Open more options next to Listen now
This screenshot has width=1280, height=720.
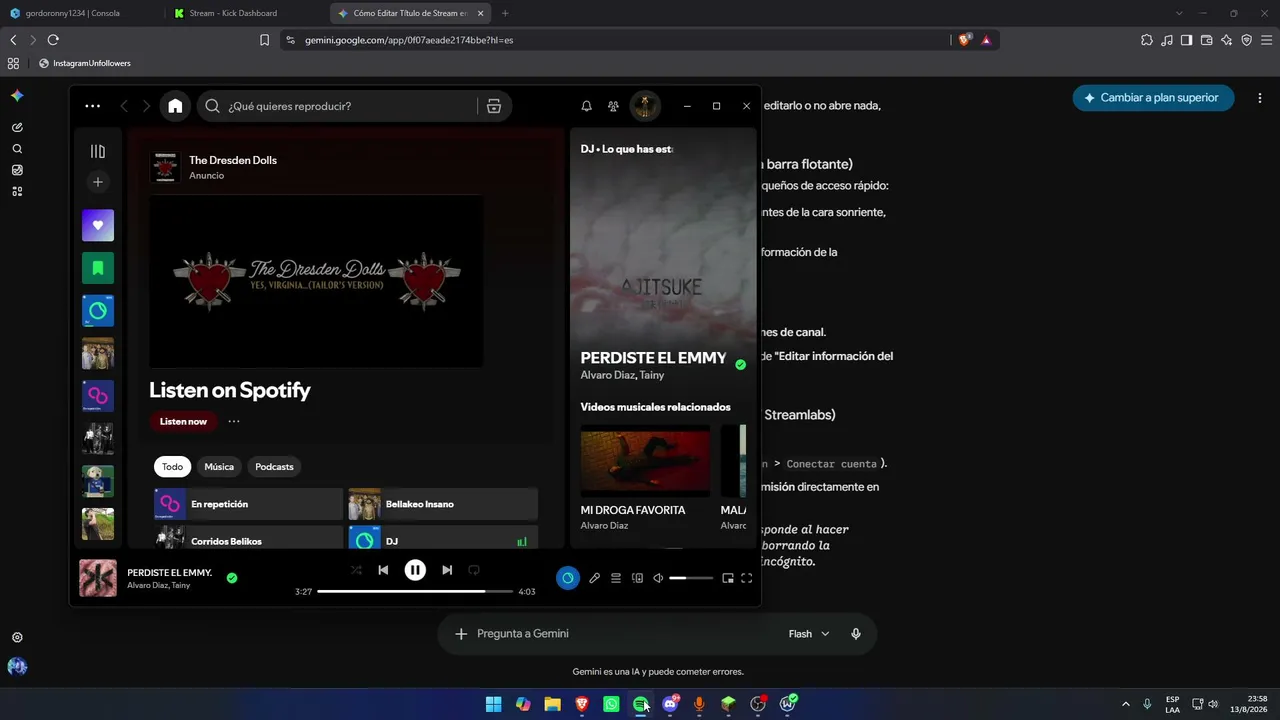coord(234,421)
